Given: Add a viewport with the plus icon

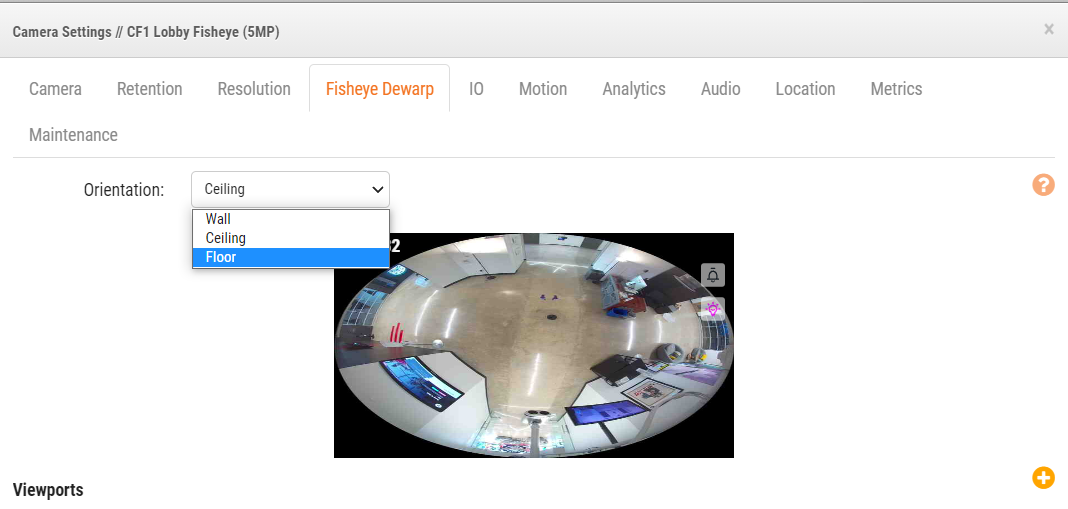Looking at the screenshot, I should point(1043,478).
